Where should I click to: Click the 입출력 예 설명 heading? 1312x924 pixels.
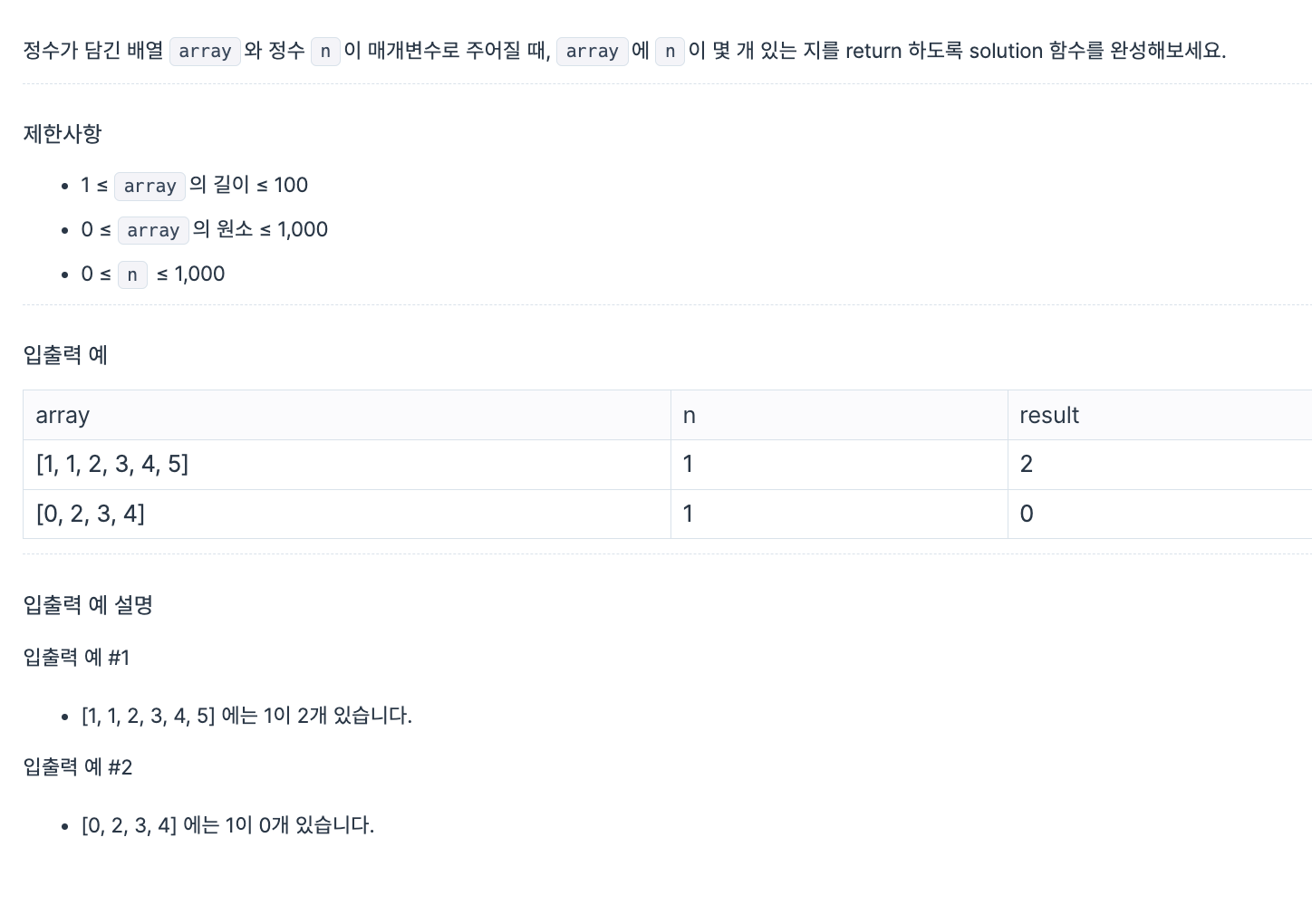(88, 605)
